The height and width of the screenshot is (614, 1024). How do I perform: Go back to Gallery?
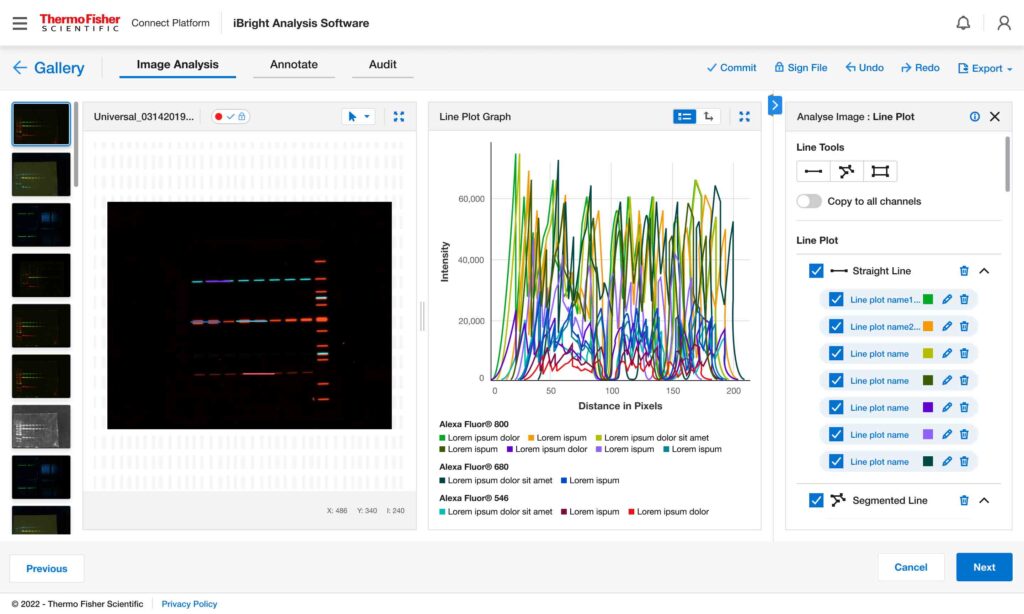[49, 67]
